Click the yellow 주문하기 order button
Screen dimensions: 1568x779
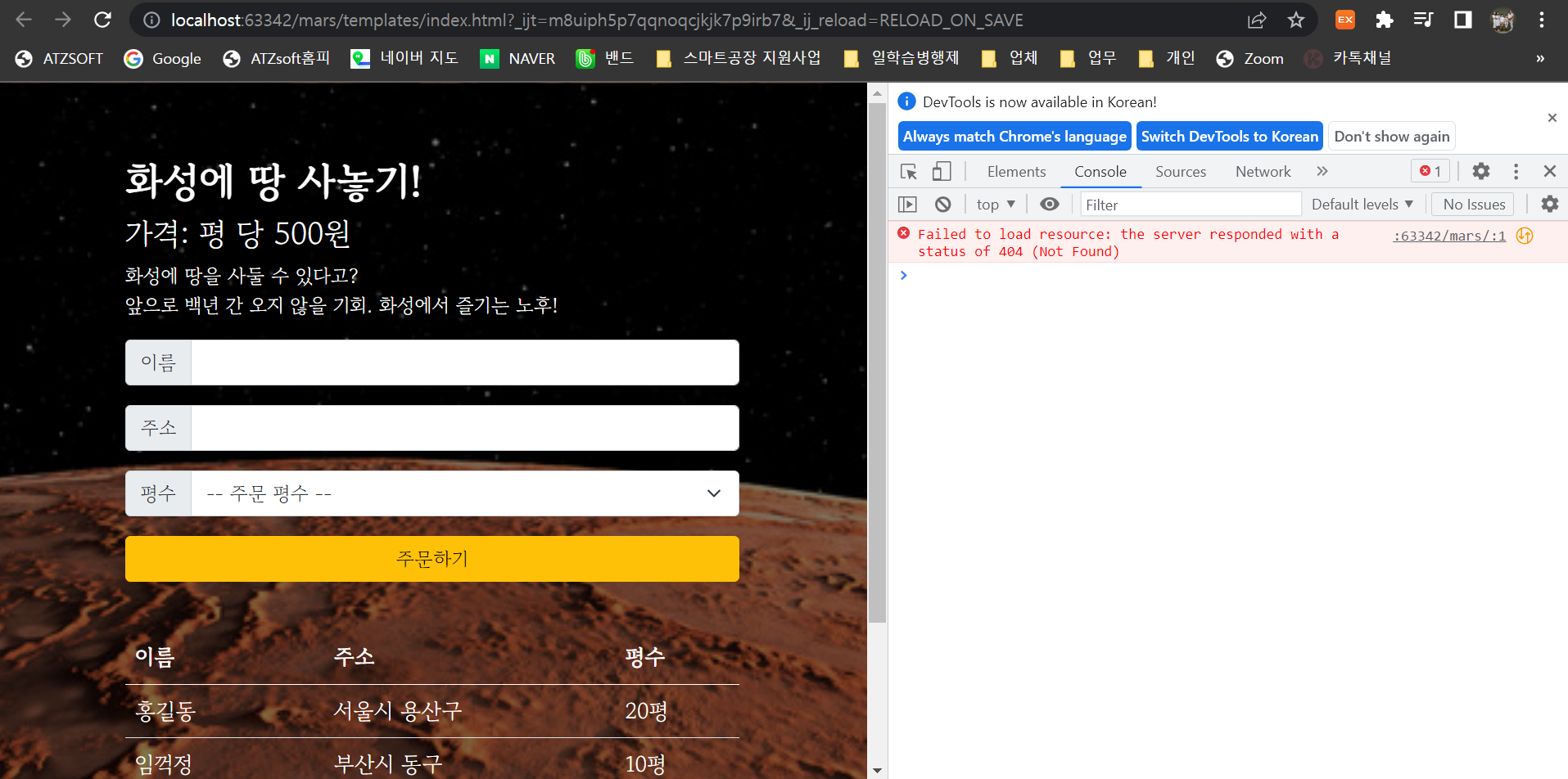point(432,559)
